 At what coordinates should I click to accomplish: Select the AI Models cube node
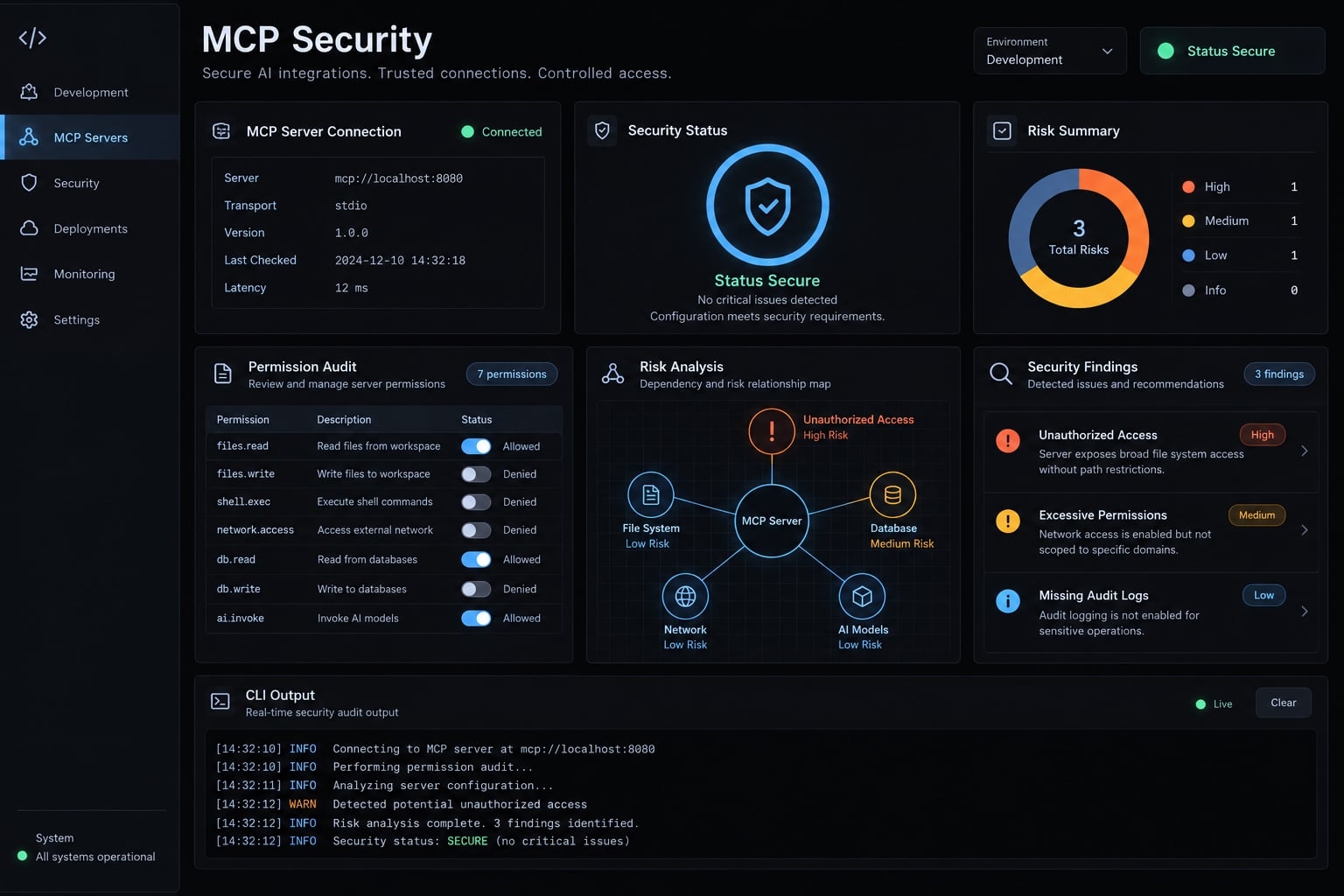(x=862, y=597)
